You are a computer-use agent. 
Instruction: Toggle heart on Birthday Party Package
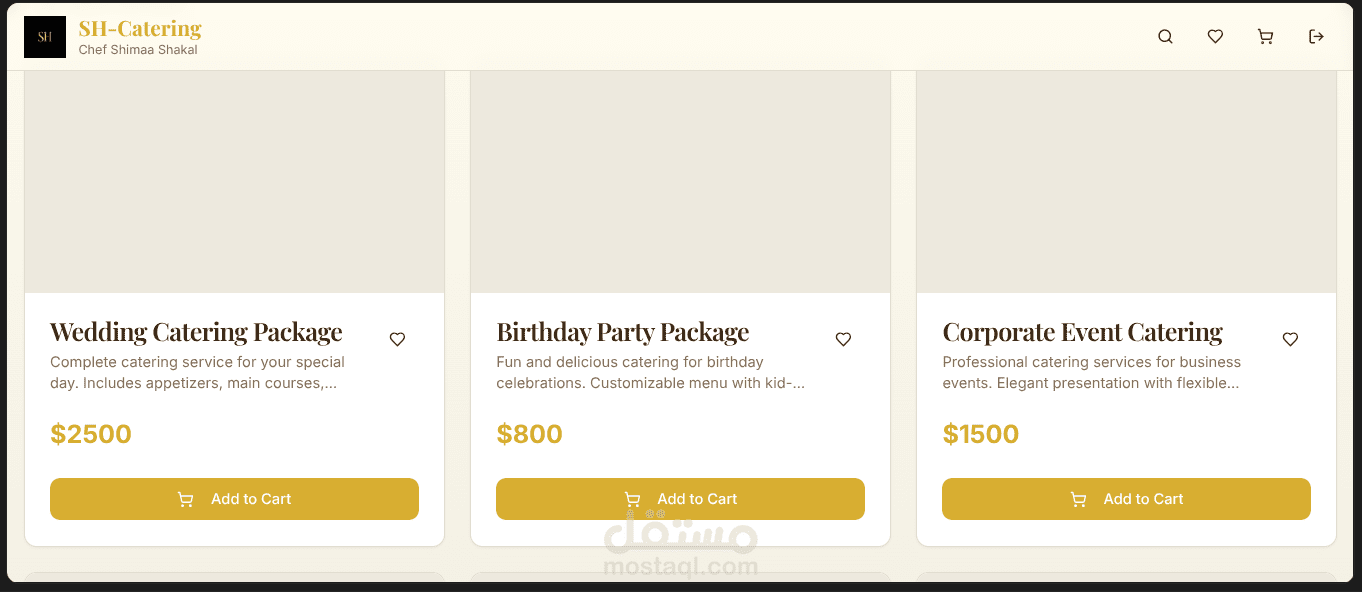[x=843, y=340]
